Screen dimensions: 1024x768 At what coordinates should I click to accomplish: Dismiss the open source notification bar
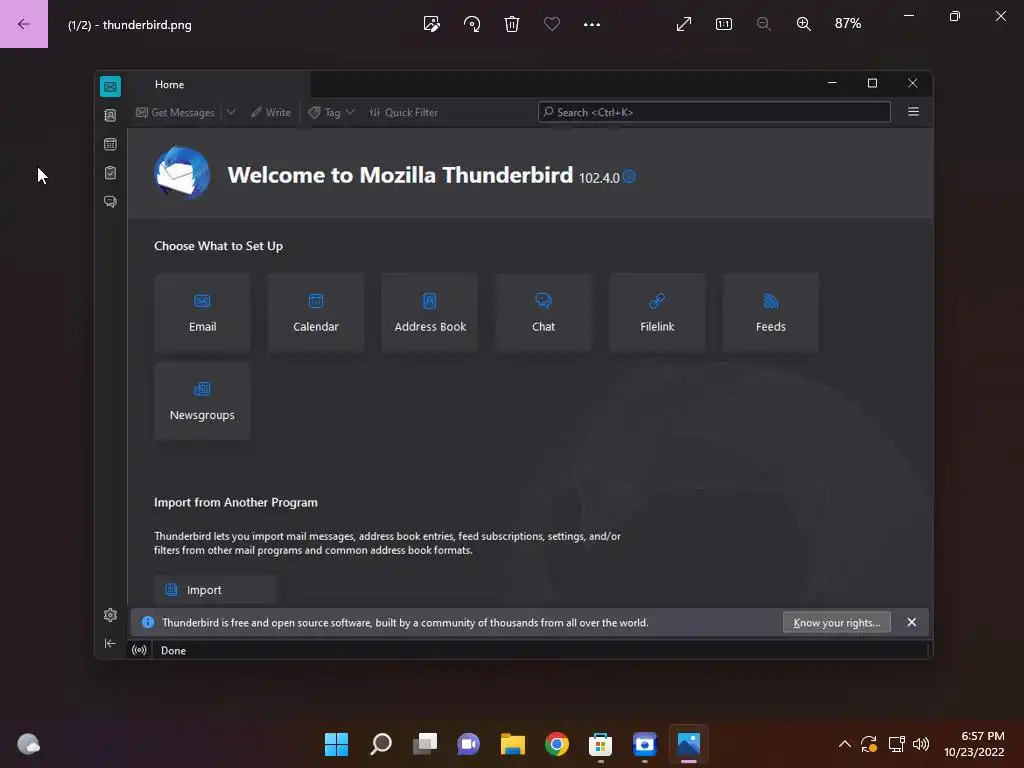[x=912, y=622]
